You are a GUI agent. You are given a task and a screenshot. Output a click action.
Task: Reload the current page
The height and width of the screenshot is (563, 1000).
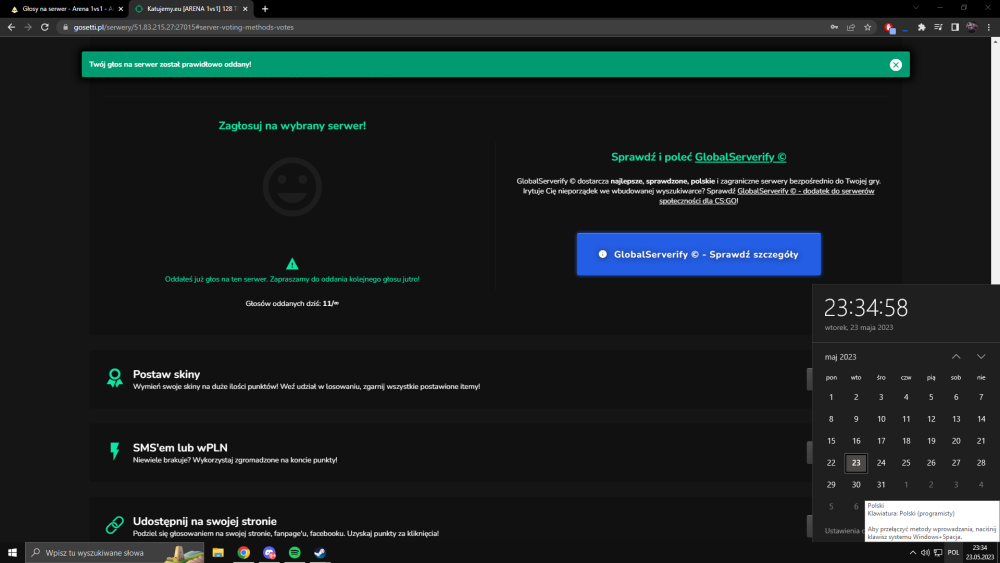(45, 27)
